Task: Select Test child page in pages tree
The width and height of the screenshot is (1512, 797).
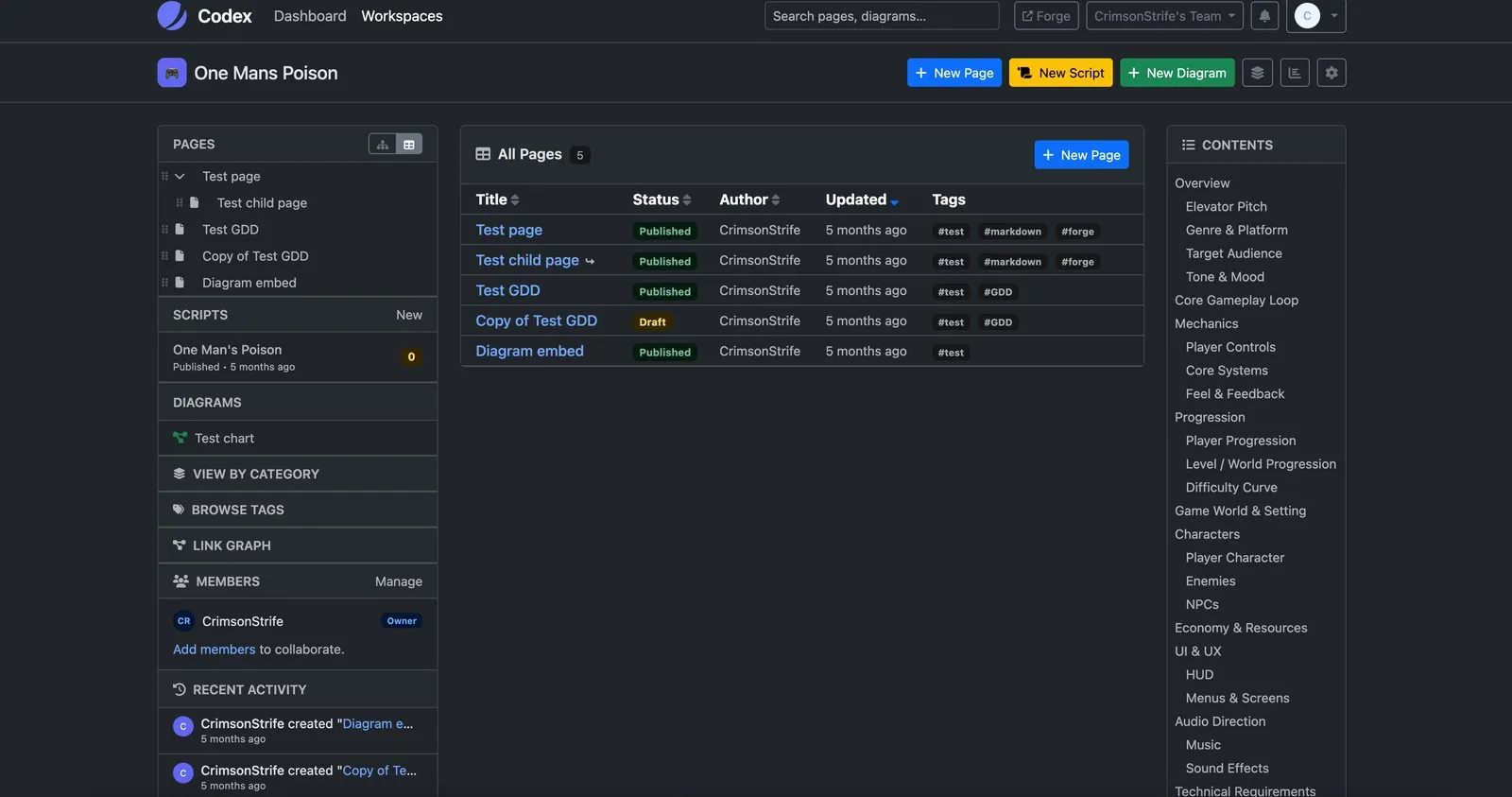Action: 262,203
